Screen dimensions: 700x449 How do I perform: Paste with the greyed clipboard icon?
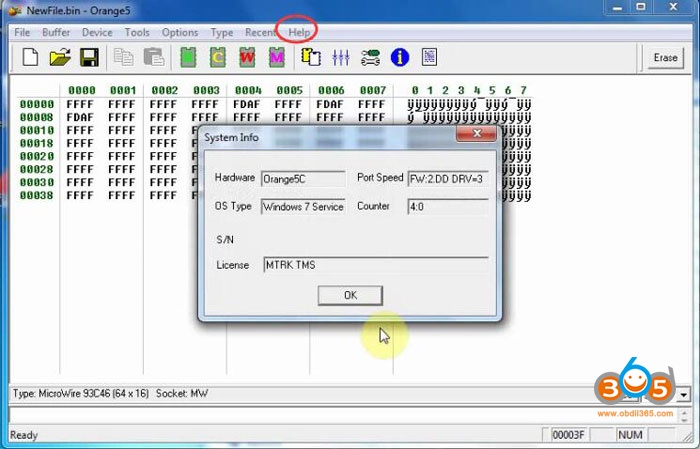(x=154, y=58)
